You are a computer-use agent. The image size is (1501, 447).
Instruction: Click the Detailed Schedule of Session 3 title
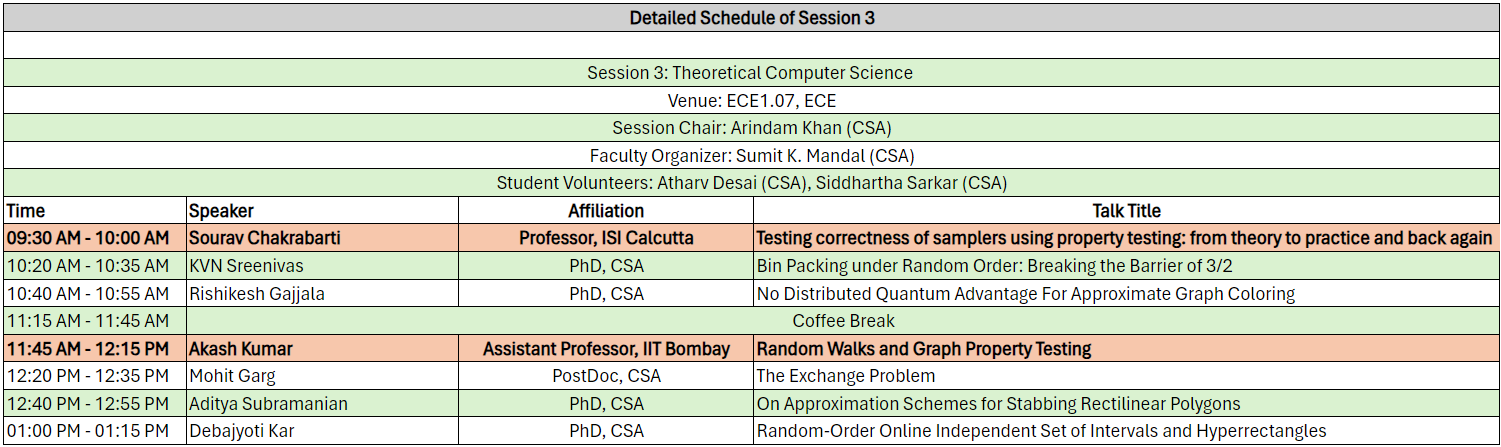750,18
